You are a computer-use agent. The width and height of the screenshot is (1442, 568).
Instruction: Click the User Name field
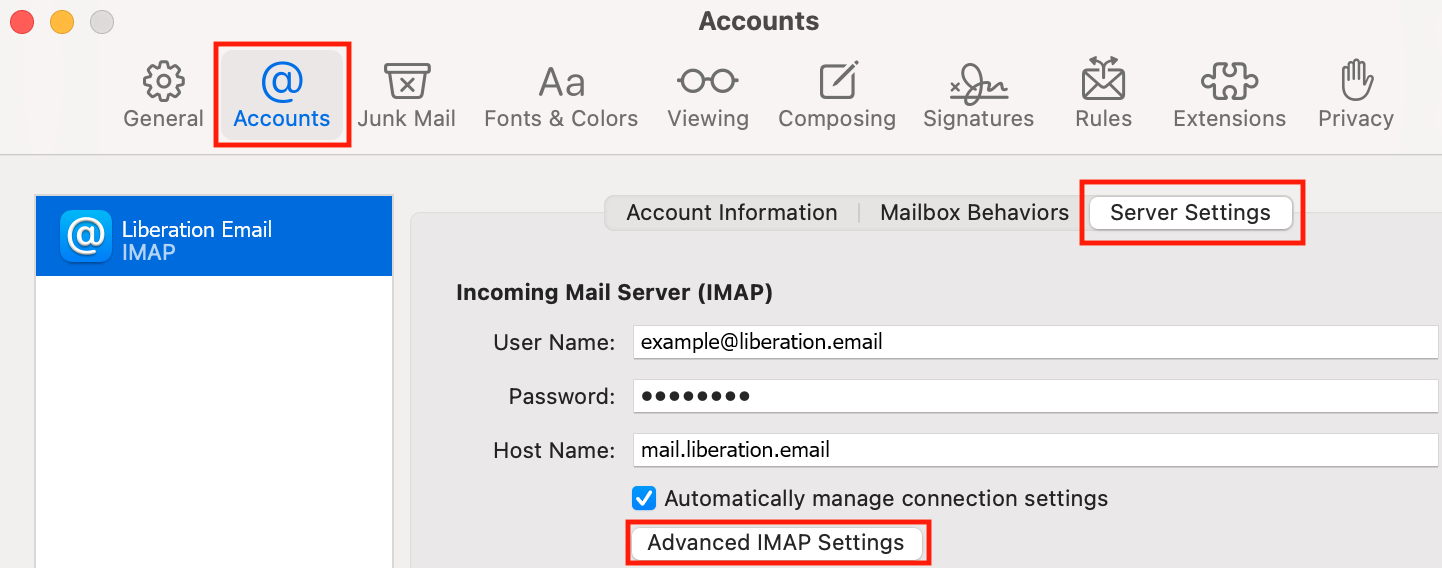click(1036, 342)
